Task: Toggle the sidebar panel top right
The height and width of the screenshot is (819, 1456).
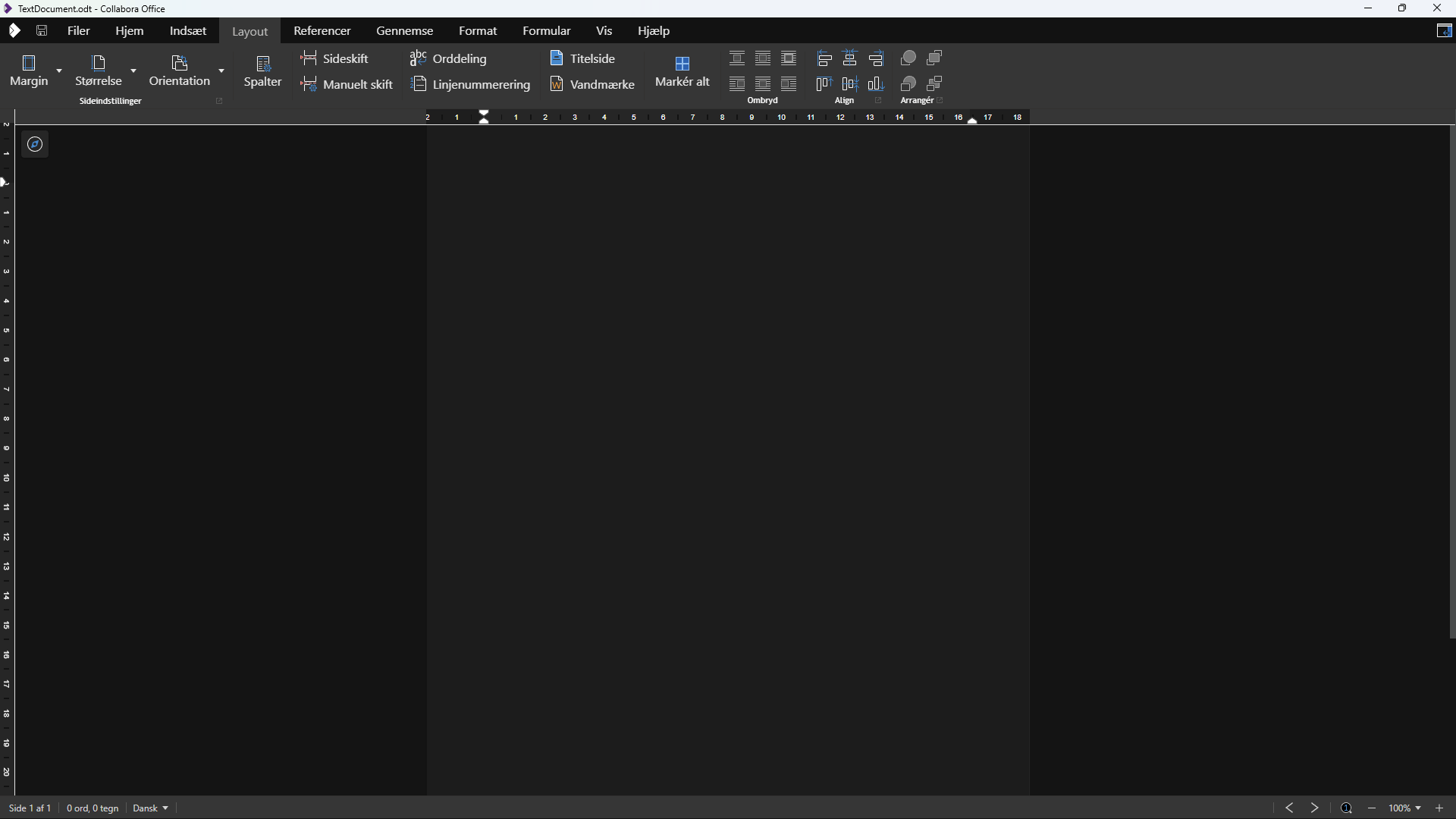Action: (1445, 31)
